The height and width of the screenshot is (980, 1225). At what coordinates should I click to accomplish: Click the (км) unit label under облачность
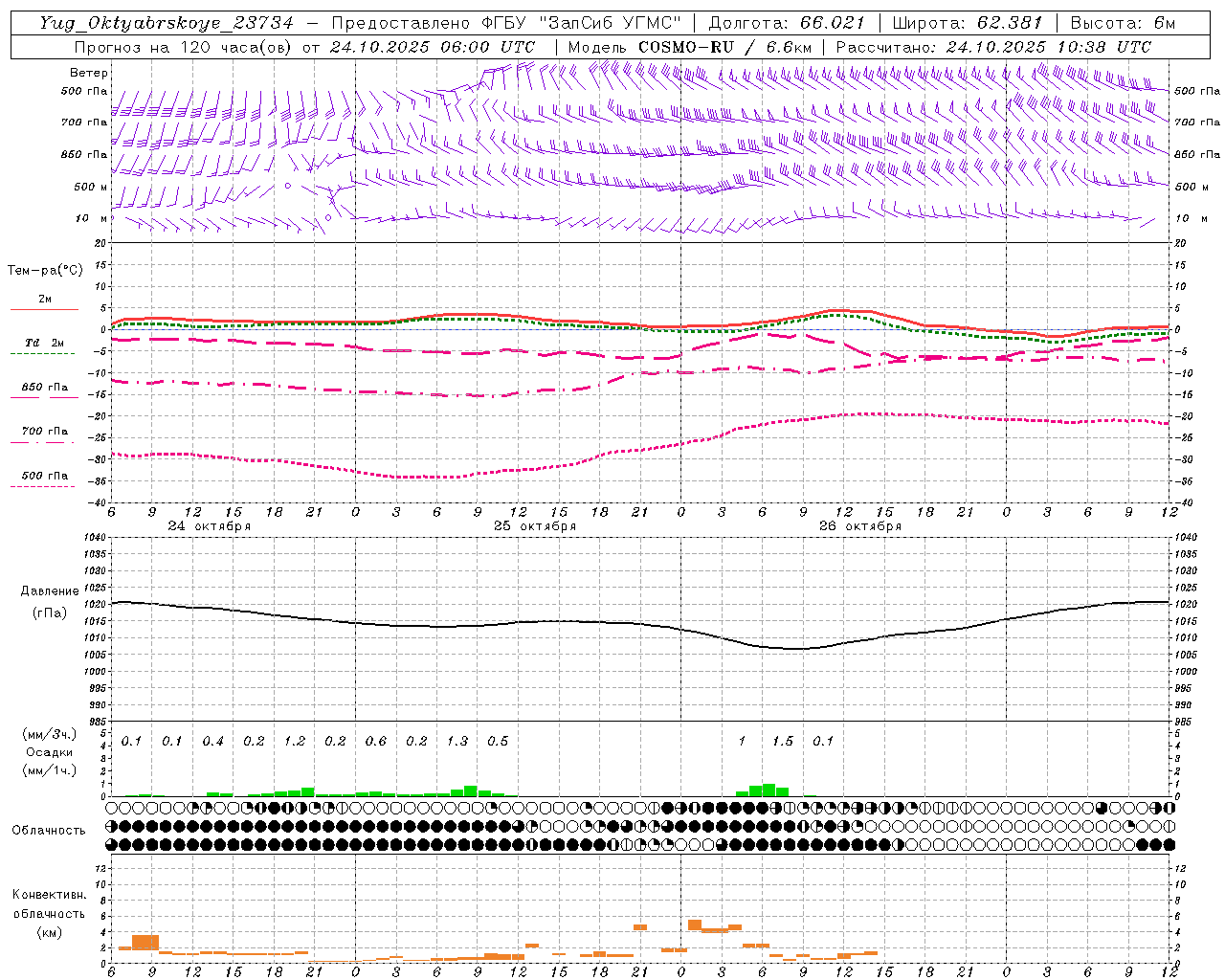point(49,932)
